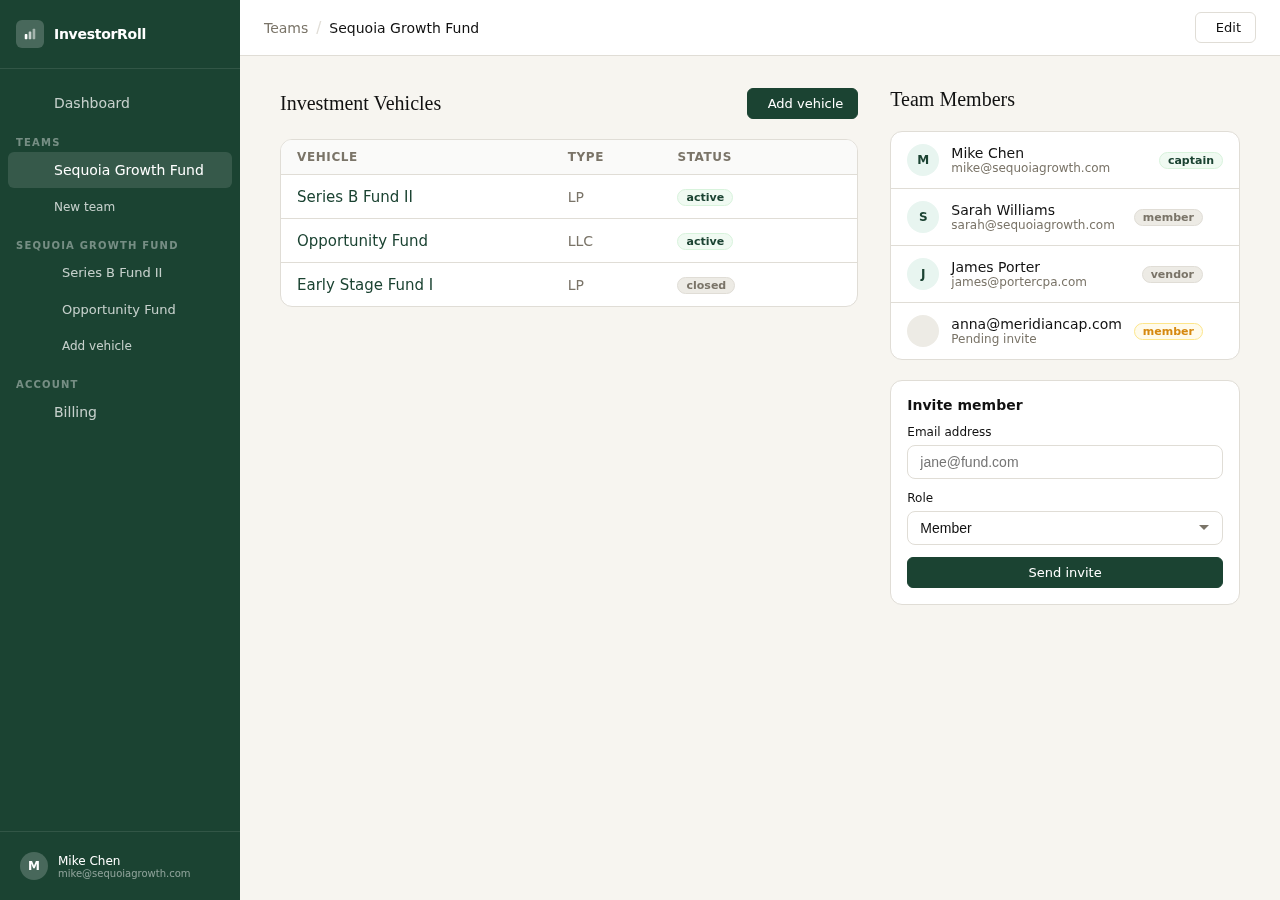Click the InvestorRoll logo icon

(x=30, y=33)
